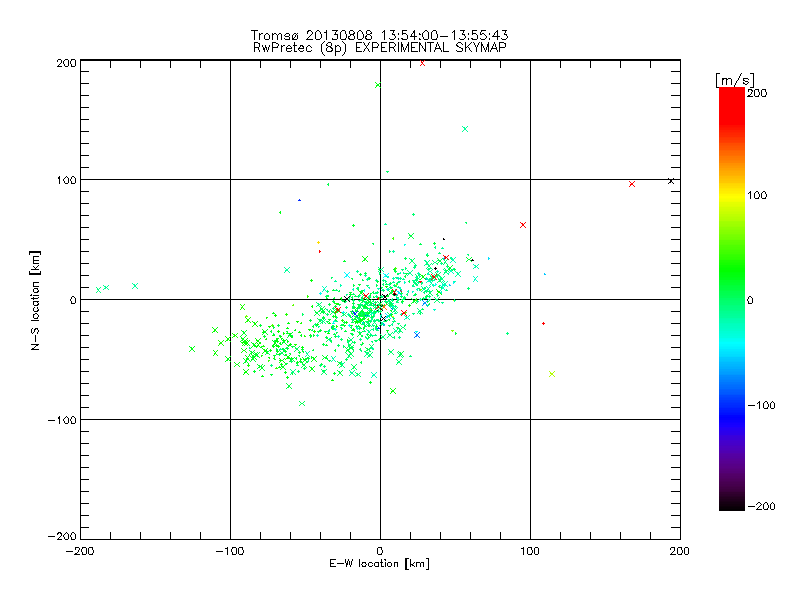This screenshot has width=800, height=600.
Task: Click the Tromsø date and time title
Action: [x=380, y=35]
